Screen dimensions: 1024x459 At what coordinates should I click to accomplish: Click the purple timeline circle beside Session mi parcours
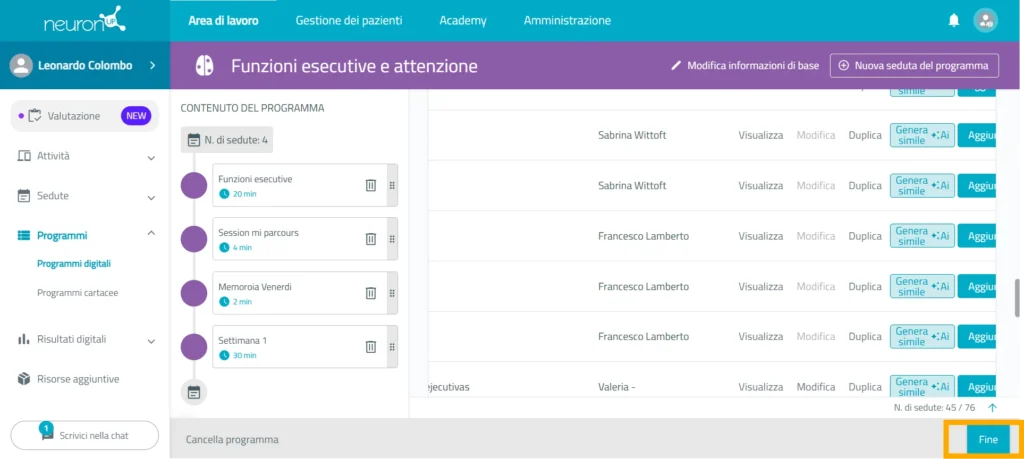pyautogui.click(x=194, y=239)
